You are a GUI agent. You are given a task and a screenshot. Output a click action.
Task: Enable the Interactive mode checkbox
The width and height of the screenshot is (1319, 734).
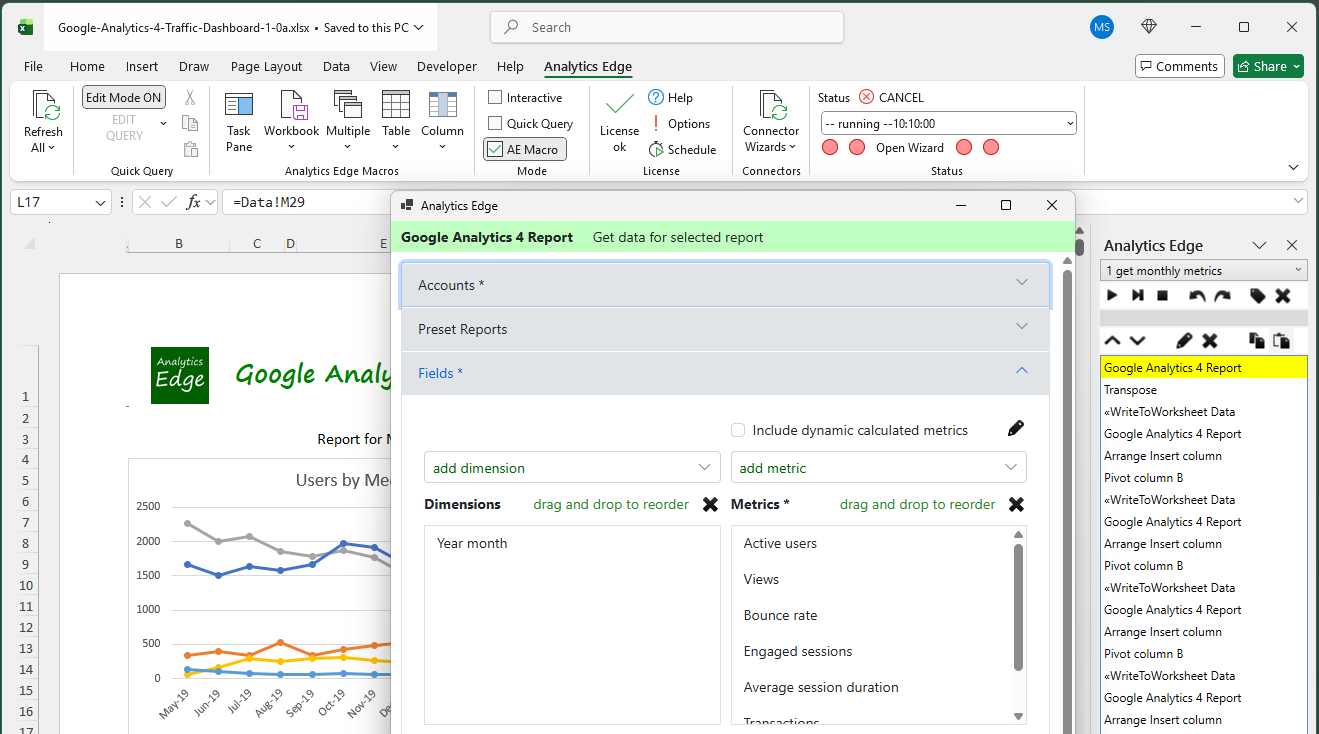(495, 98)
